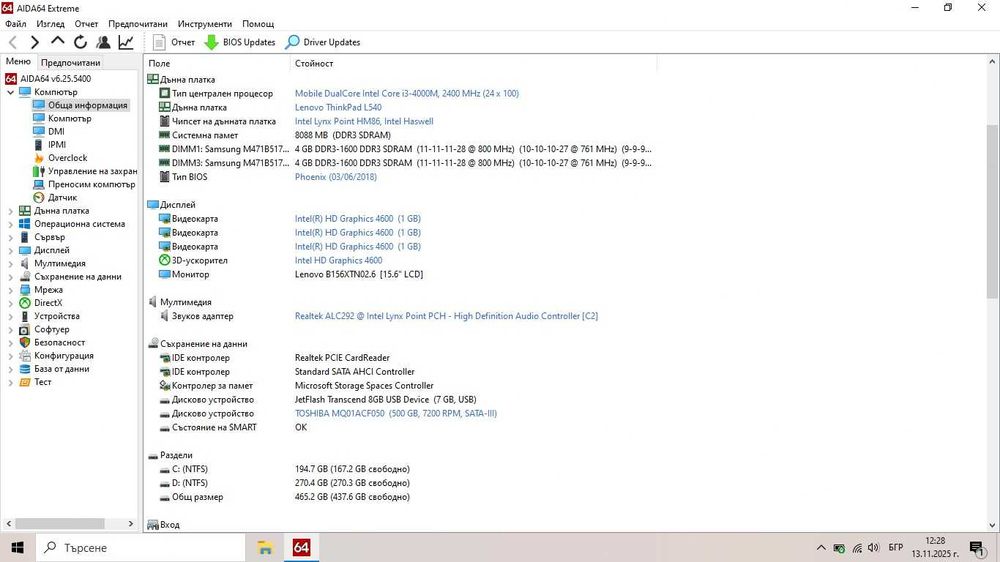Refresh the page with the circular arrow icon
This screenshot has width=1000, height=562.
(80, 42)
